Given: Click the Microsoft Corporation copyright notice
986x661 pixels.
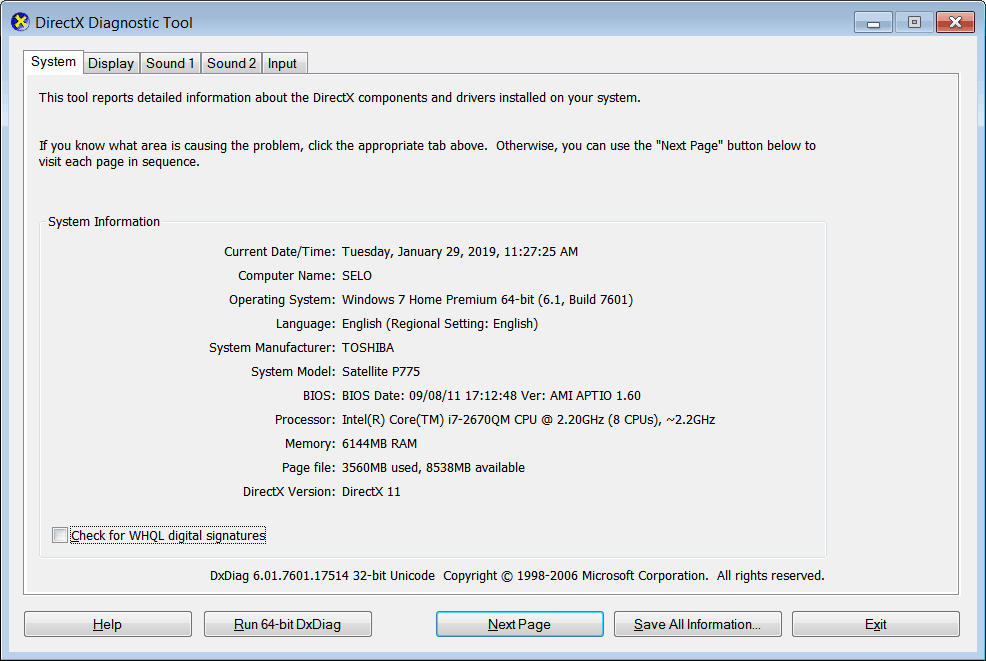Looking at the screenshot, I should tap(634, 575).
